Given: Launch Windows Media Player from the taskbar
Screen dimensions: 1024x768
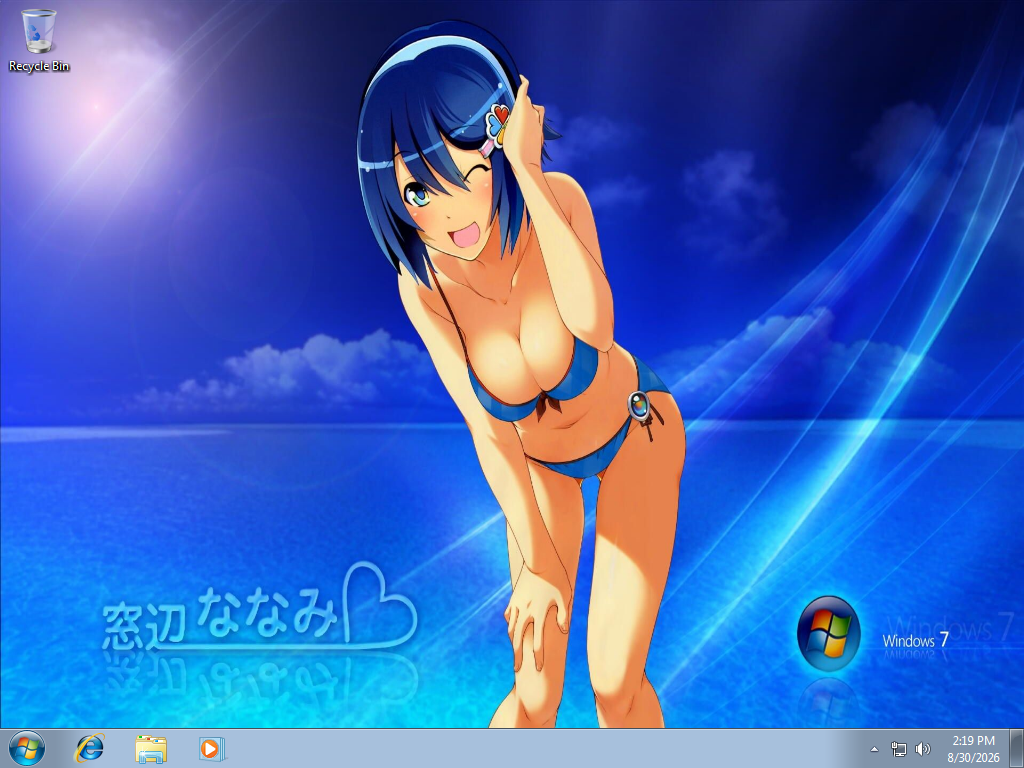Looking at the screenshot, I should (x=212, y=748).
